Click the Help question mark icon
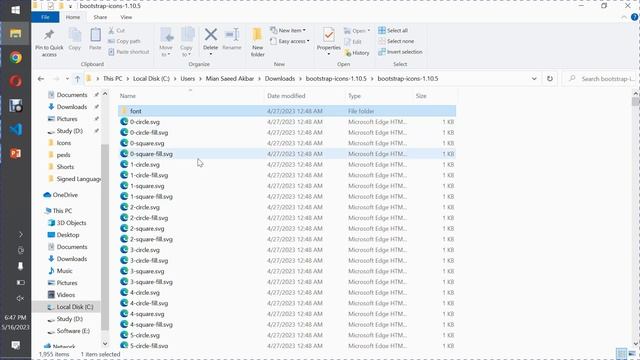Image resolution: width=640 pixels, height=360 pixels. click(634, 17)
